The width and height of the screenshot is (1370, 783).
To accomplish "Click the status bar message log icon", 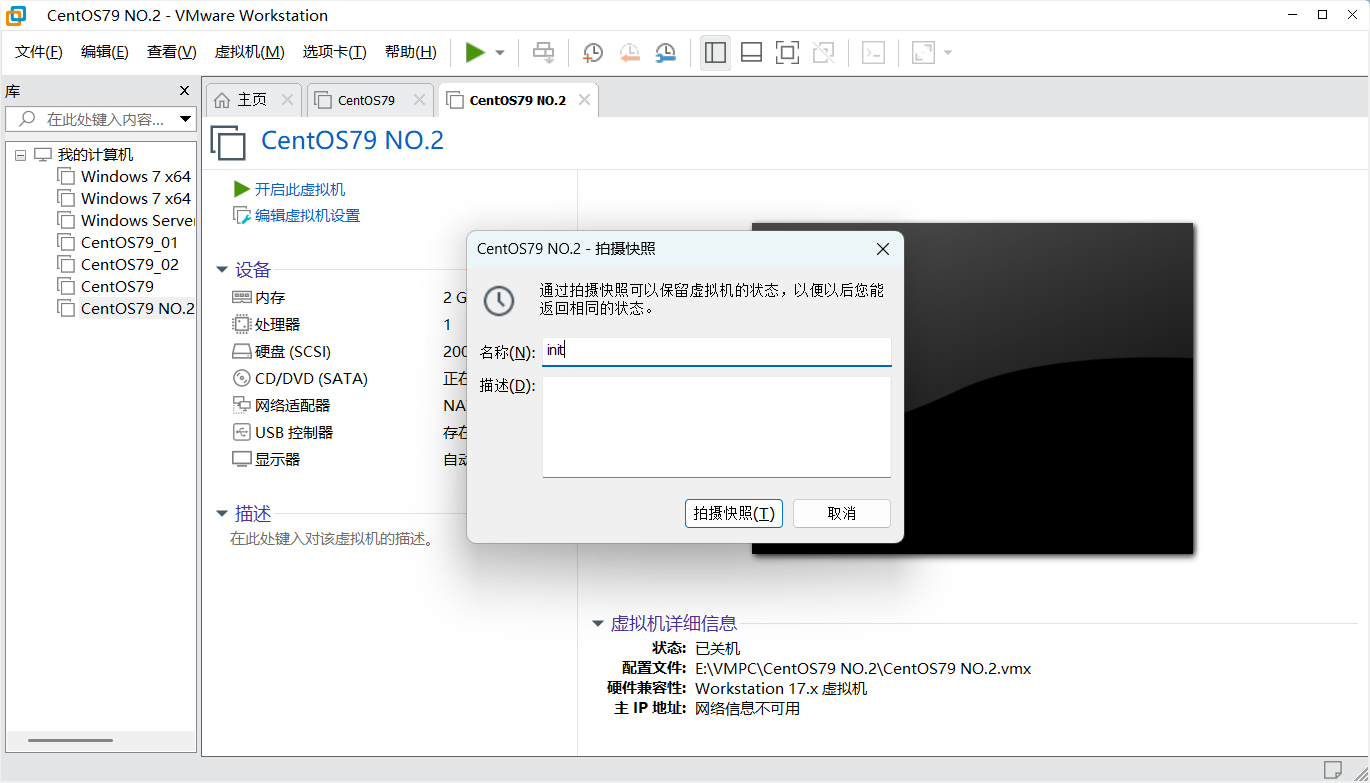I will (1333, 769).
